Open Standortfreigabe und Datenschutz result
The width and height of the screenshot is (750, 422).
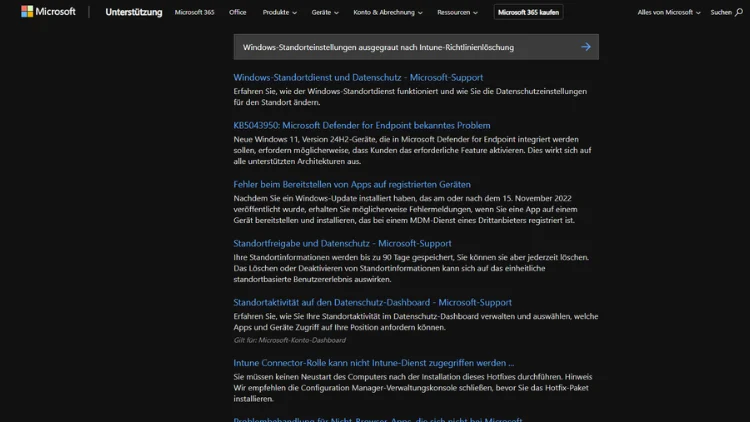(342, 243)
